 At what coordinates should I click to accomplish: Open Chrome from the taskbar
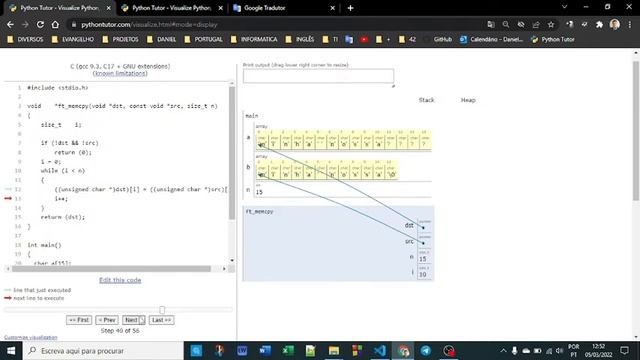click(x=403, y=351)
